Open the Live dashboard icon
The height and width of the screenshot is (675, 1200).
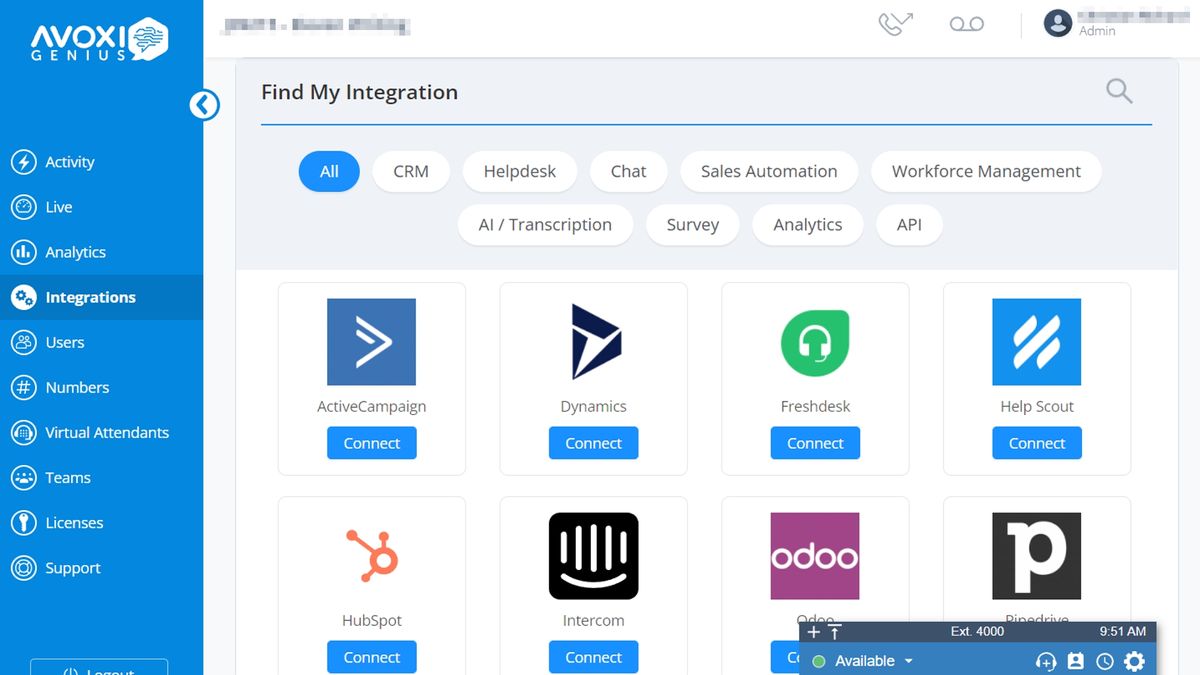tap(23, 207)
